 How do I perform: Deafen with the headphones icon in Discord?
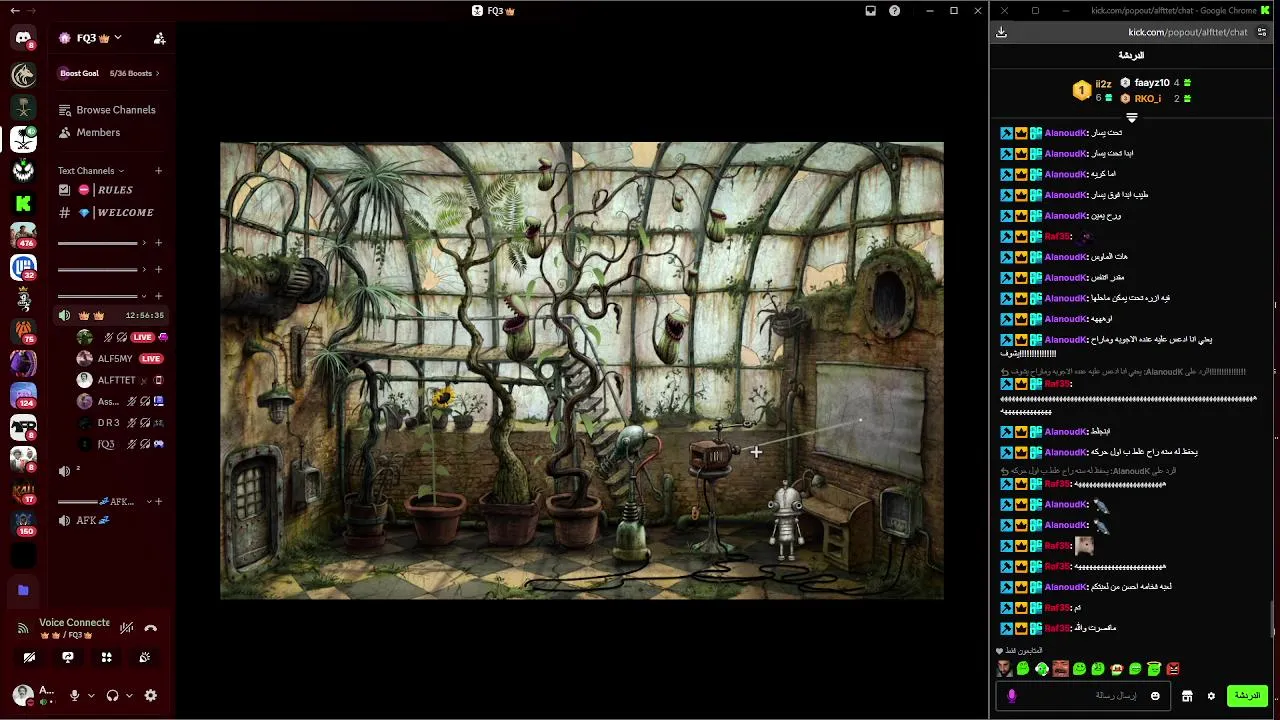tap(112, 695)
